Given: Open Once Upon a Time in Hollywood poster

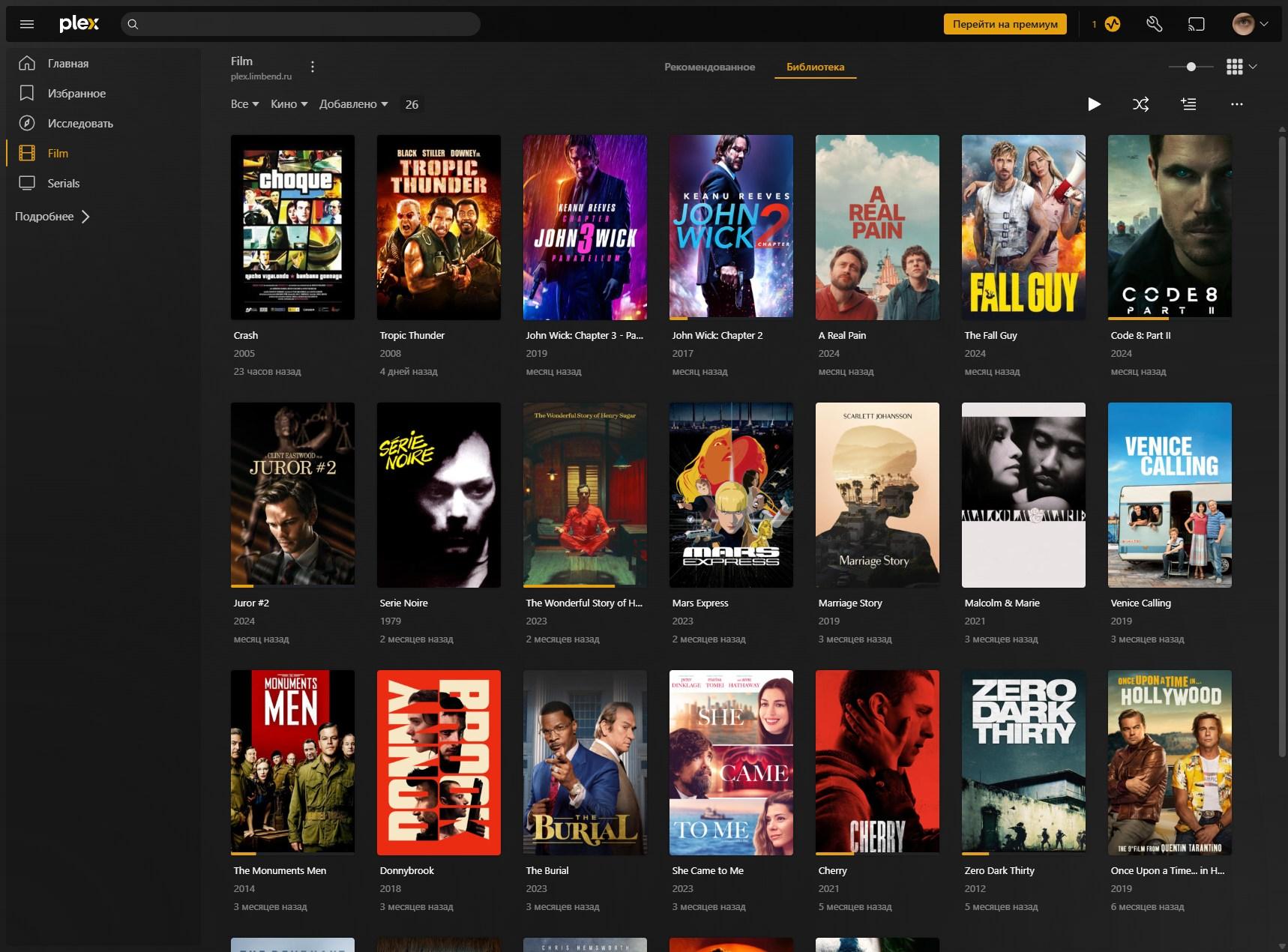Looking at the screenshot, I should 1170,762.
